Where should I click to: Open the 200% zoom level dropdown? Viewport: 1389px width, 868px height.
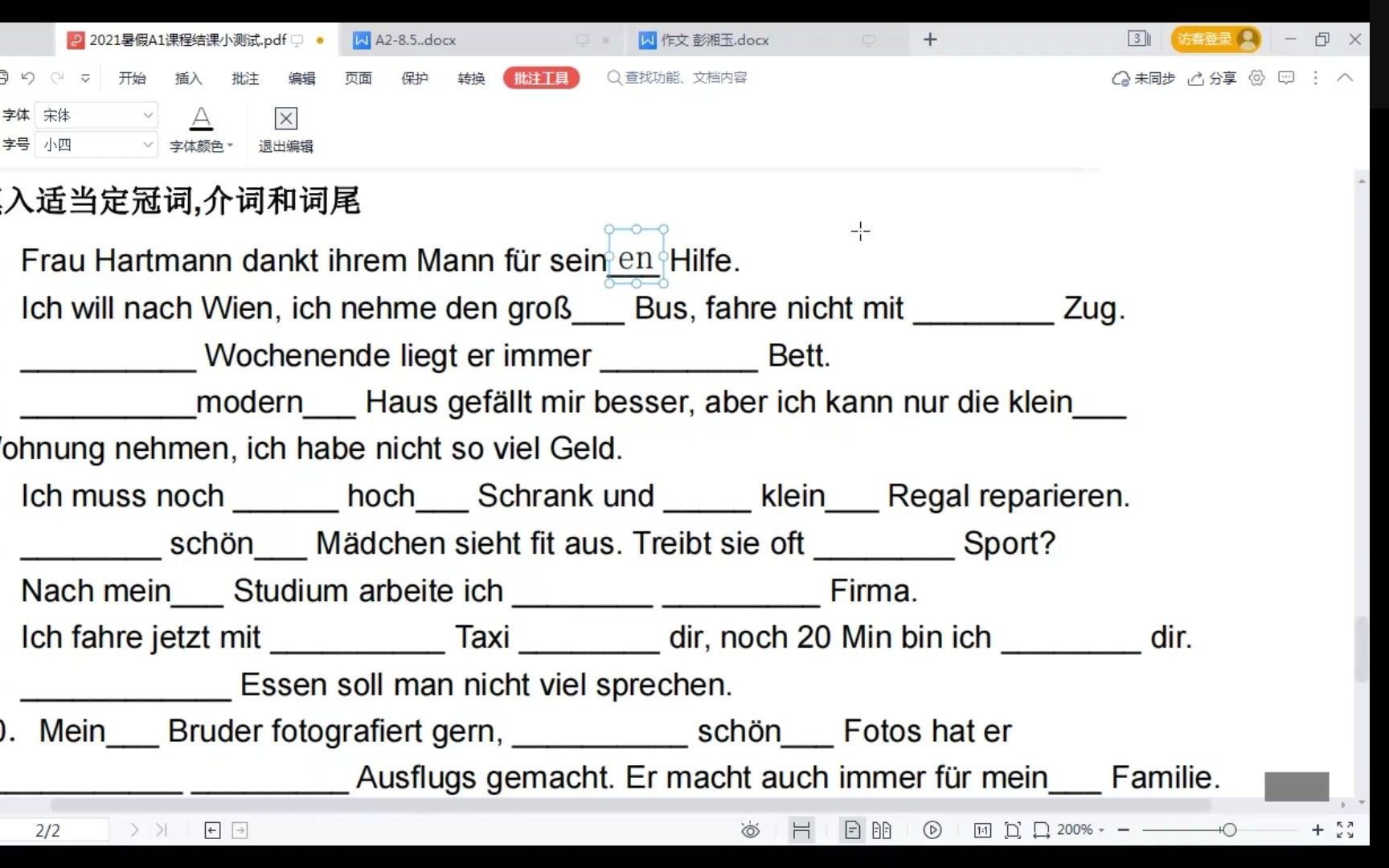(1081, 829)
